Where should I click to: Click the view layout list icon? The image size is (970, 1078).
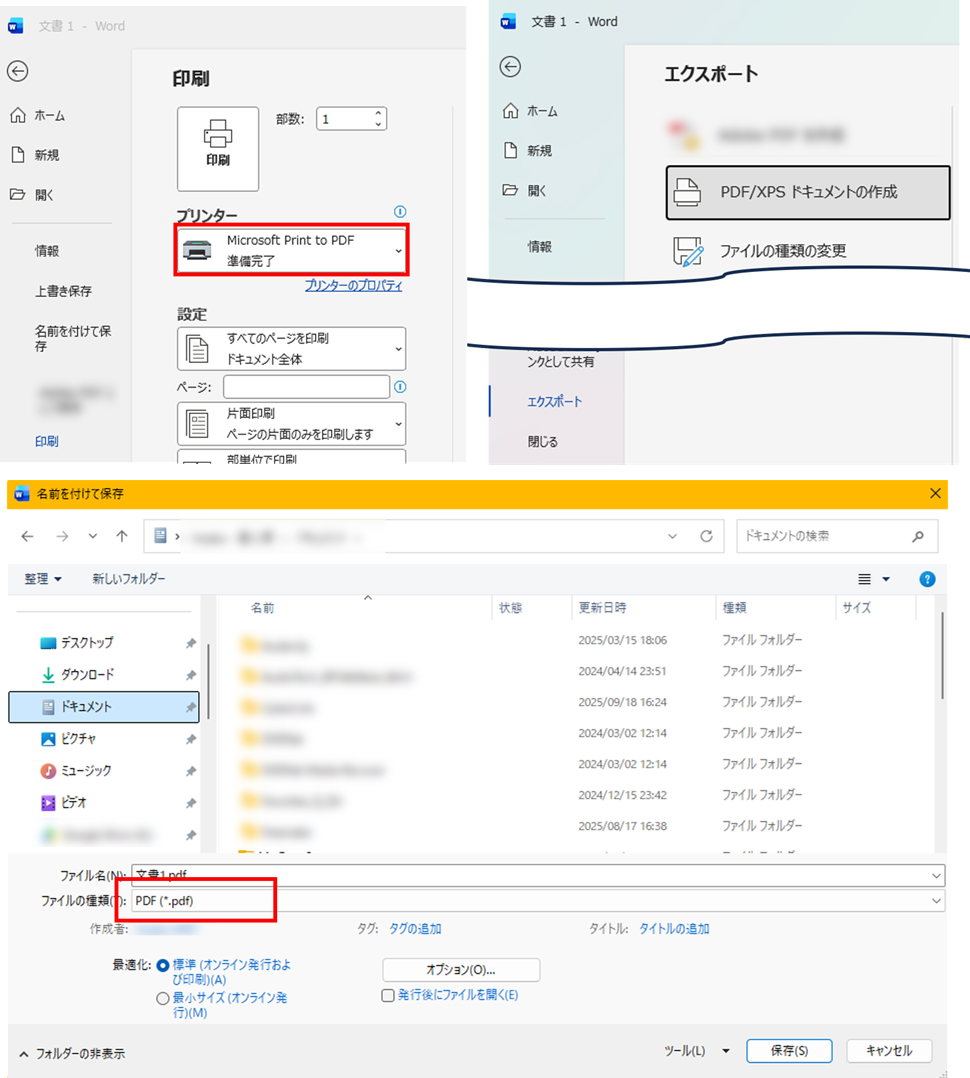(864, 580)
